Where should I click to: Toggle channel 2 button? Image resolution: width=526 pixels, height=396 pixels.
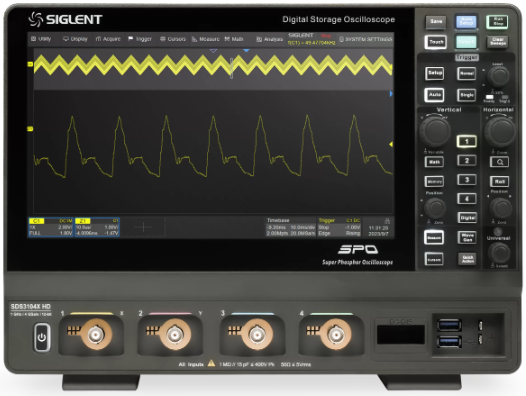click(x=467, y=160)
